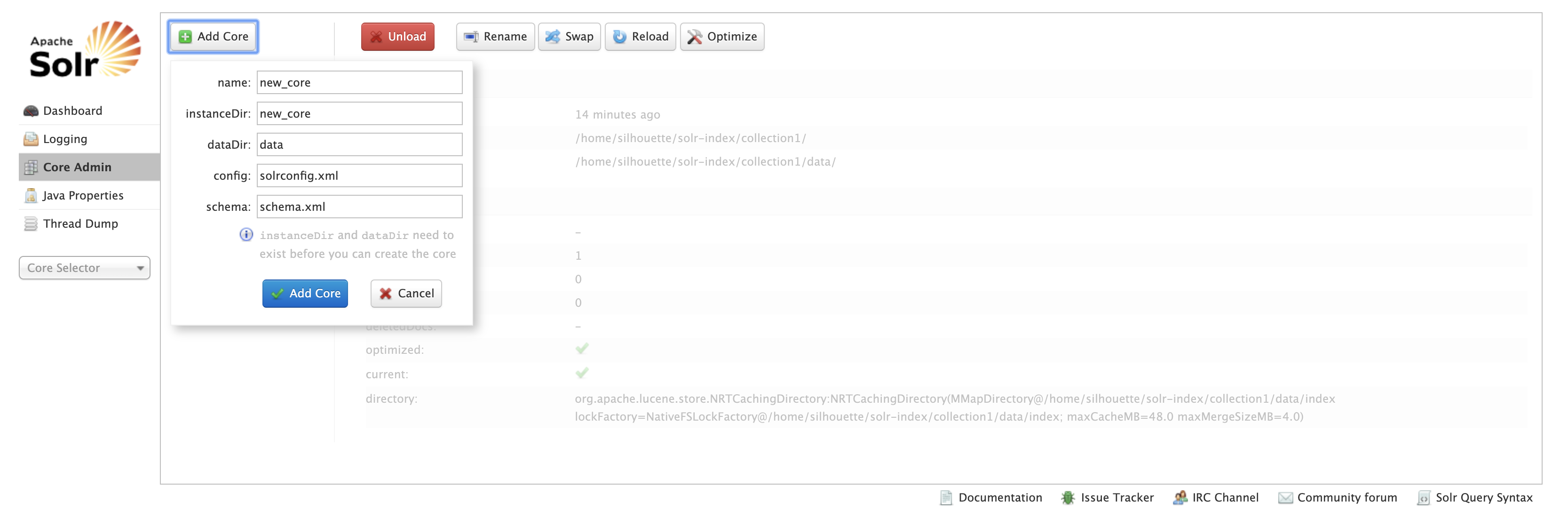The width and height of the screenshot is (1568, 526).
Task: Click the Apache Solr logo
Action: click(x=85, y=50)
